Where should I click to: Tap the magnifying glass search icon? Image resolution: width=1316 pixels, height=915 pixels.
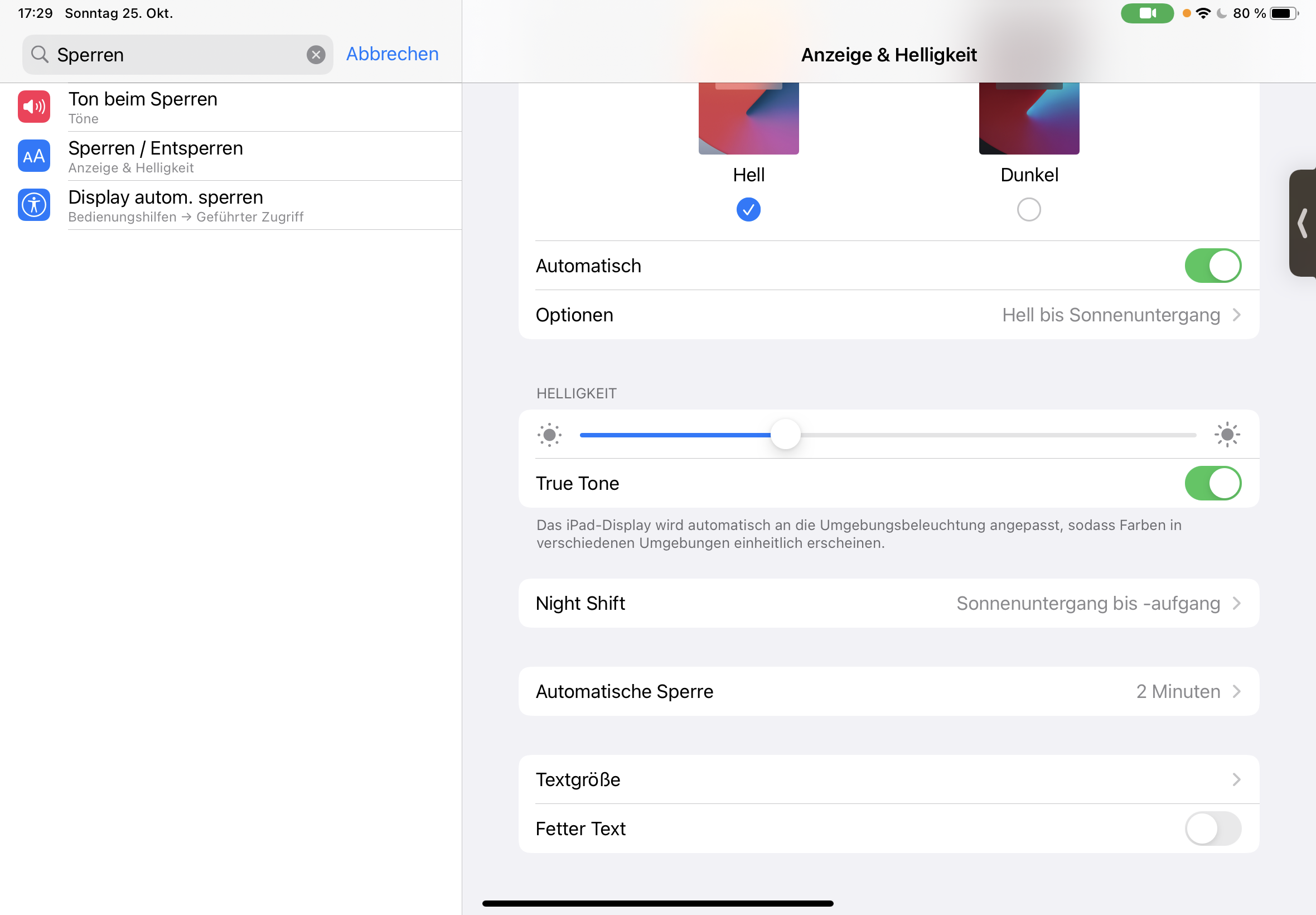point(40,55)
